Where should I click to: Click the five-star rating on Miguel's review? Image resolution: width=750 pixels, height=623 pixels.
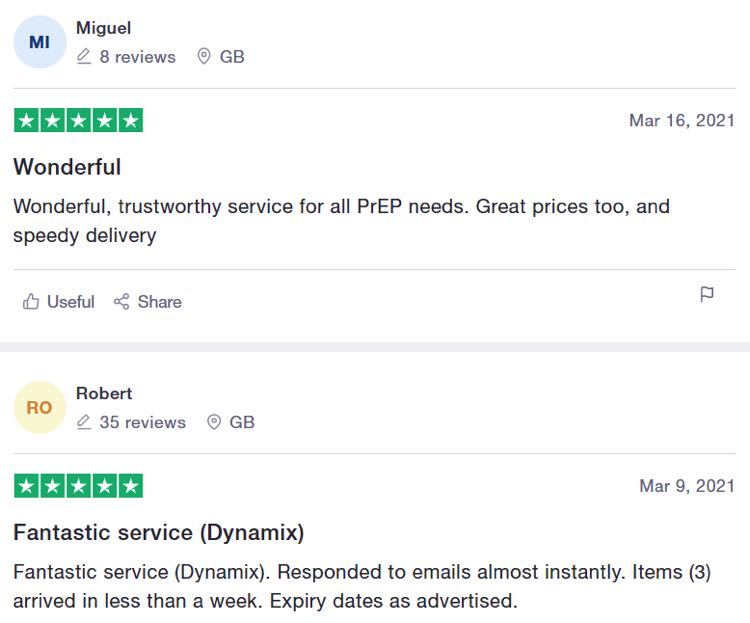click(78, 120)
